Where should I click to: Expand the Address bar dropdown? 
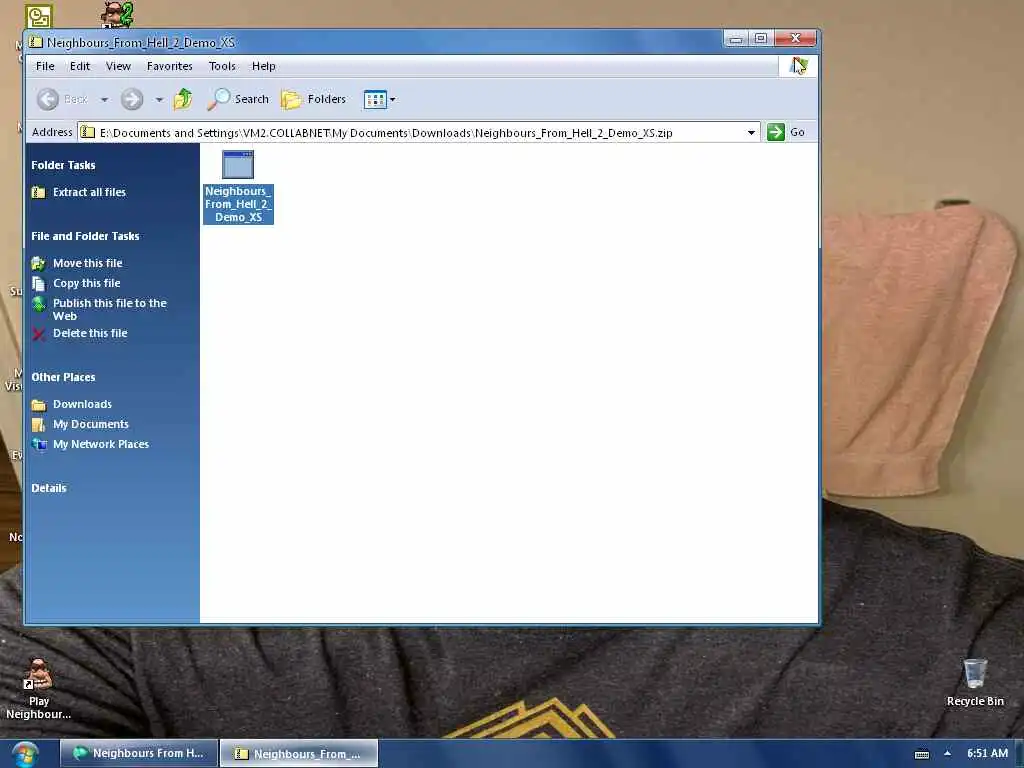(751, 133)
